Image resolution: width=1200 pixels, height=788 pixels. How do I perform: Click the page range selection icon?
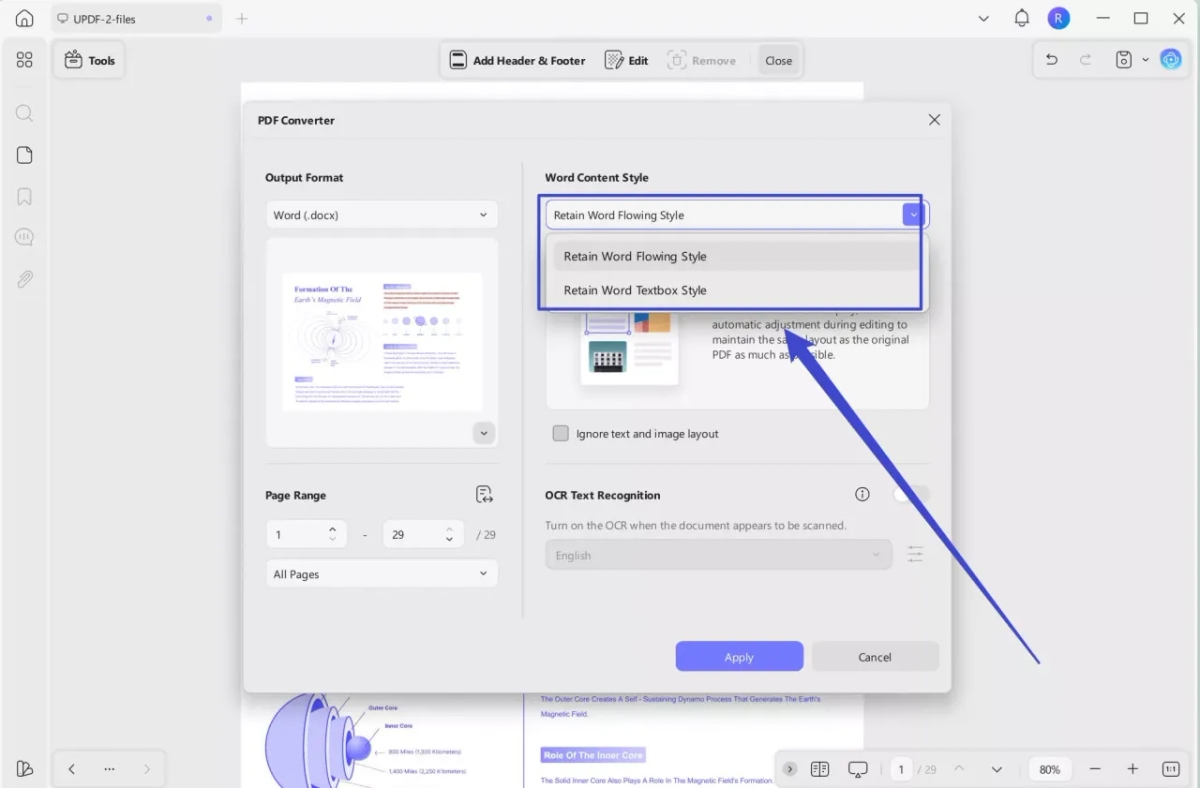click(x=484, y=494)
